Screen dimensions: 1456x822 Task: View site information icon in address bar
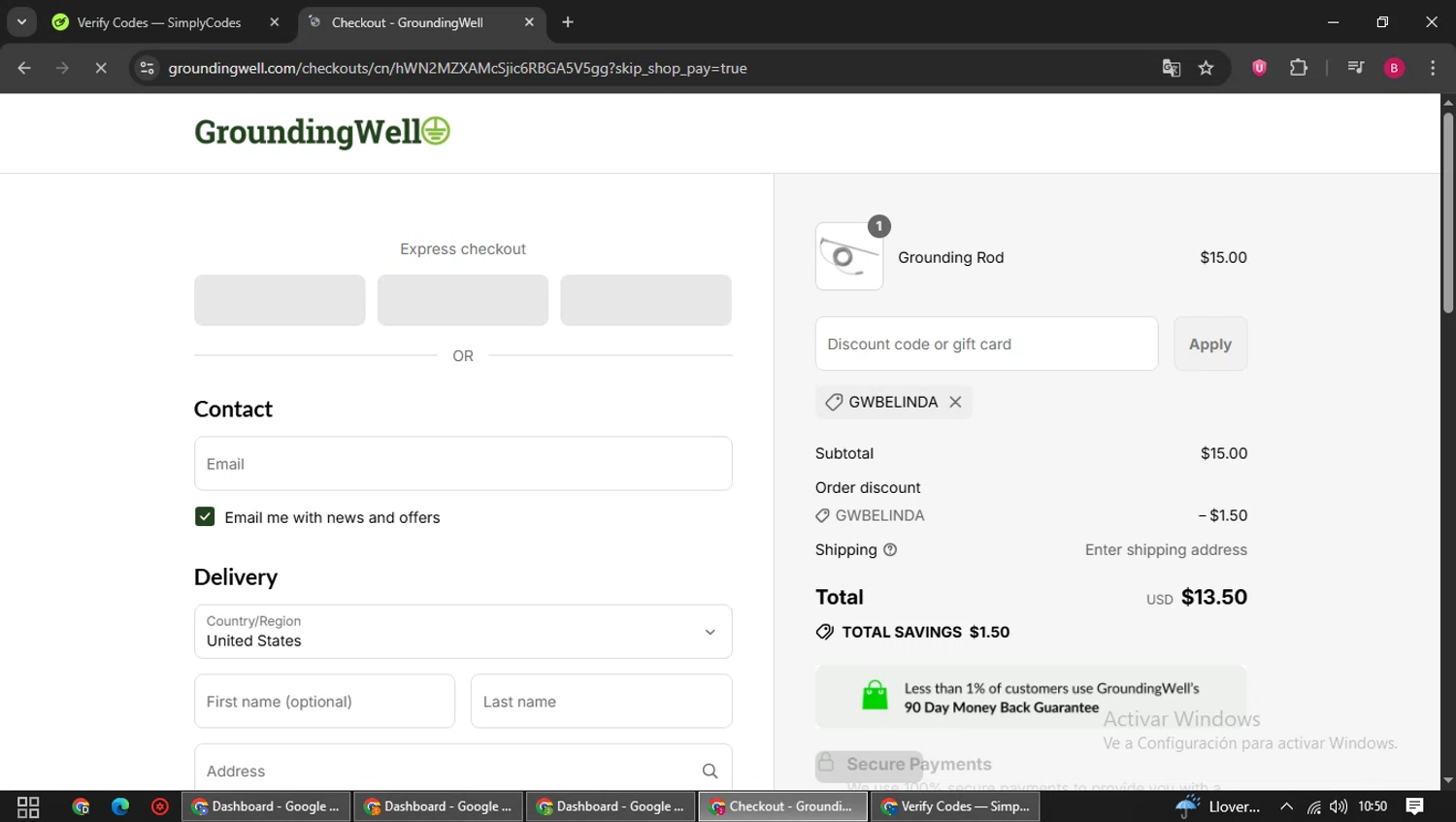click(x=148, y=68)
